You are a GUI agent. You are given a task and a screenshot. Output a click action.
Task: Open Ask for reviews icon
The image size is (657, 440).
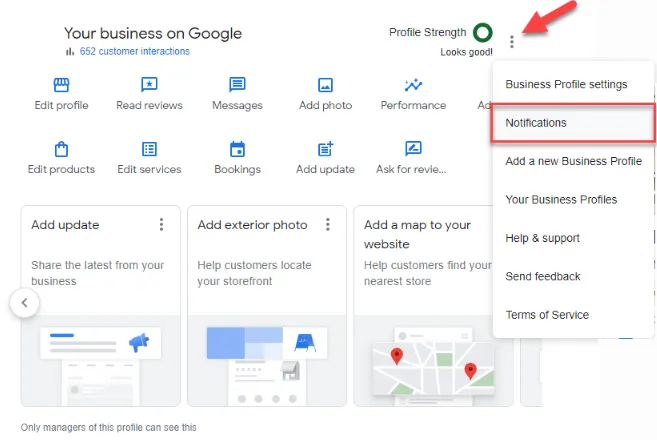coord(413,149)
